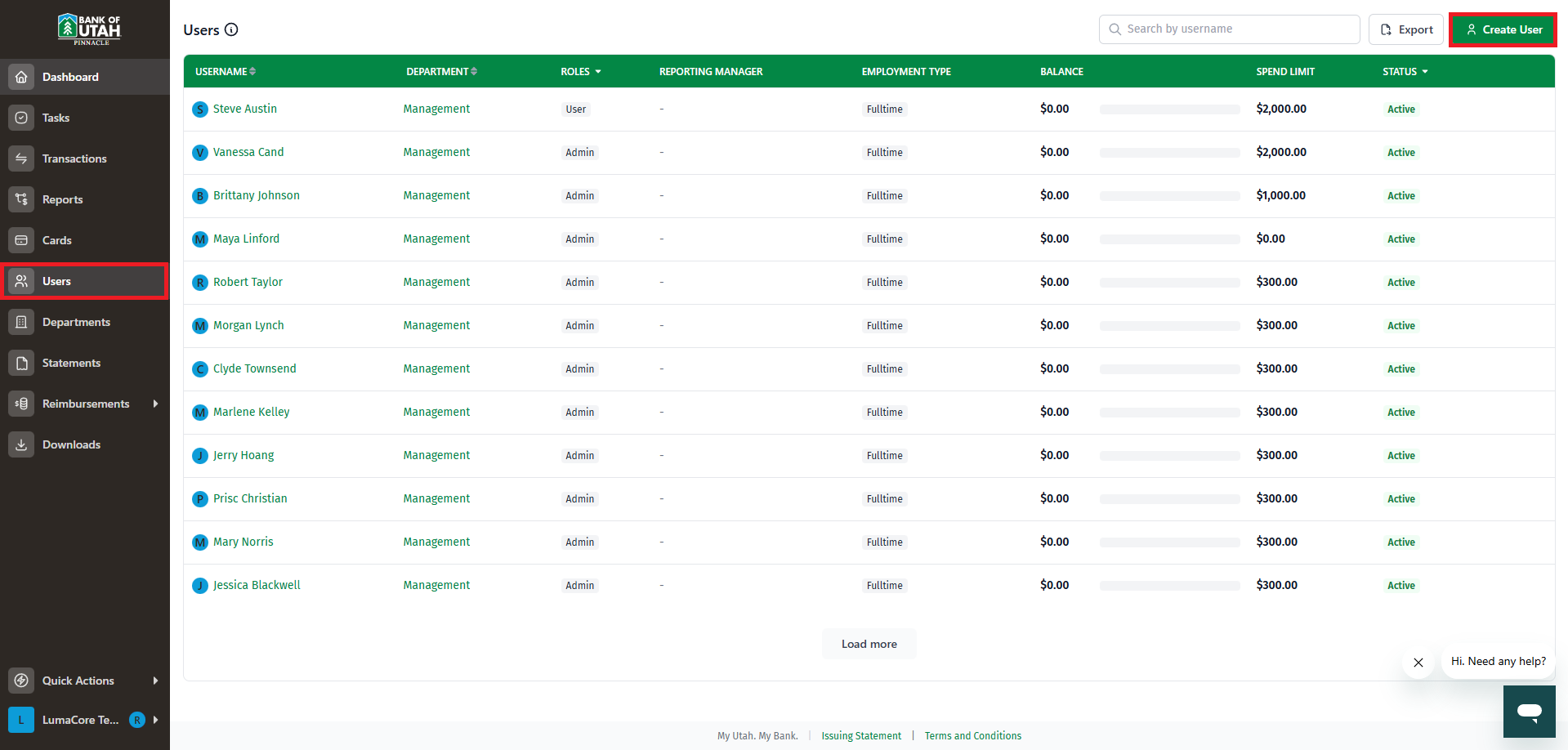
Task: Open Maya Linford's user profile link
Action: 246,239
